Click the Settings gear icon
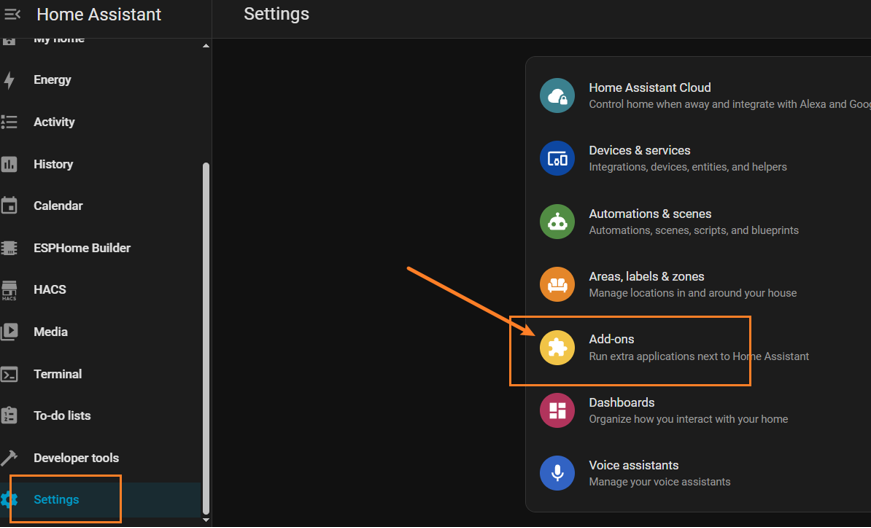The image size is (871, 528). click(9, 500)
